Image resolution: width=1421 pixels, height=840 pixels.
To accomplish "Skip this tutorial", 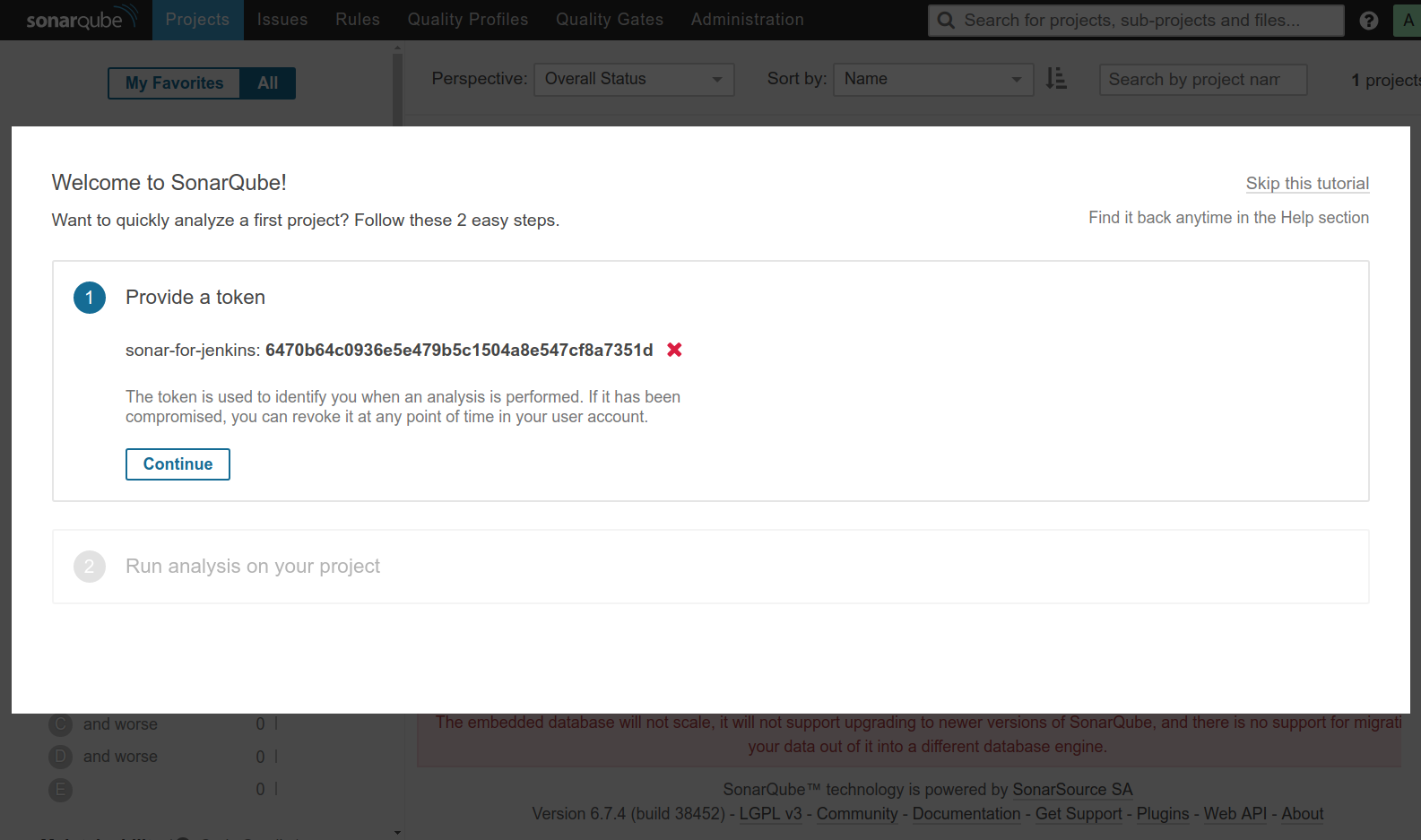I will point(1307,184).
